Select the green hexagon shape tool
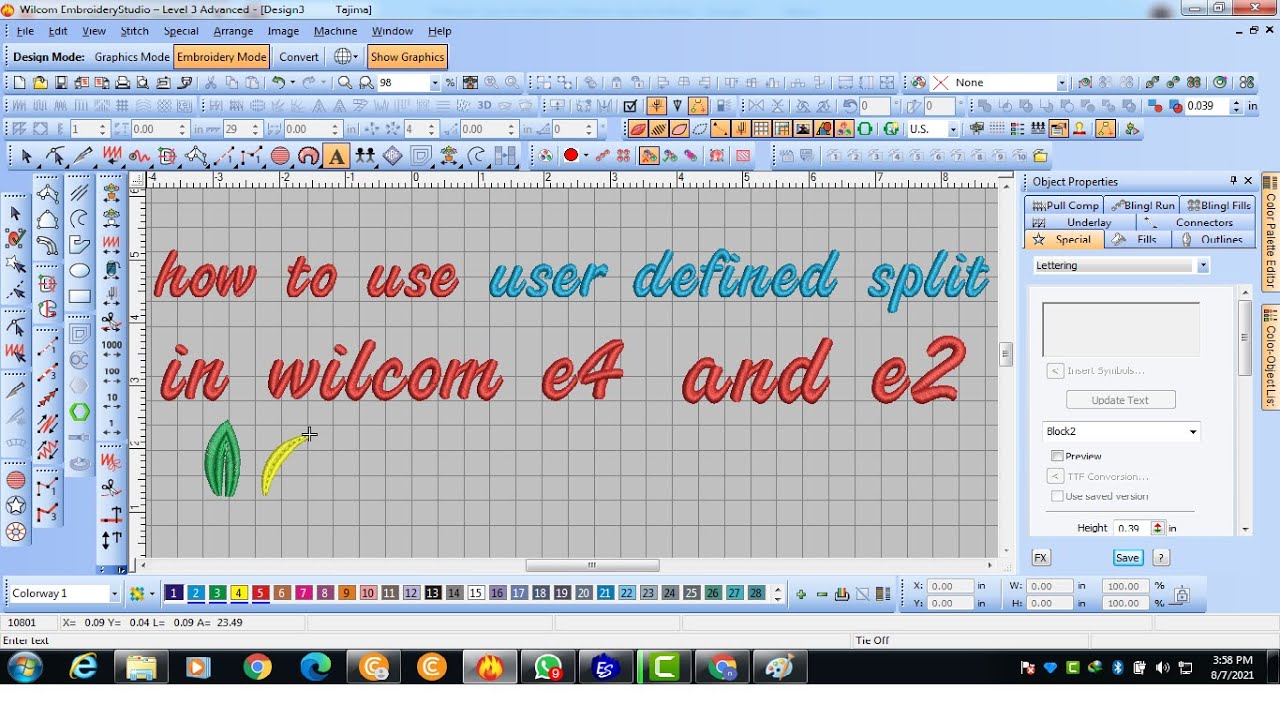The image size is (1280, 720). (x=80, y=412)
